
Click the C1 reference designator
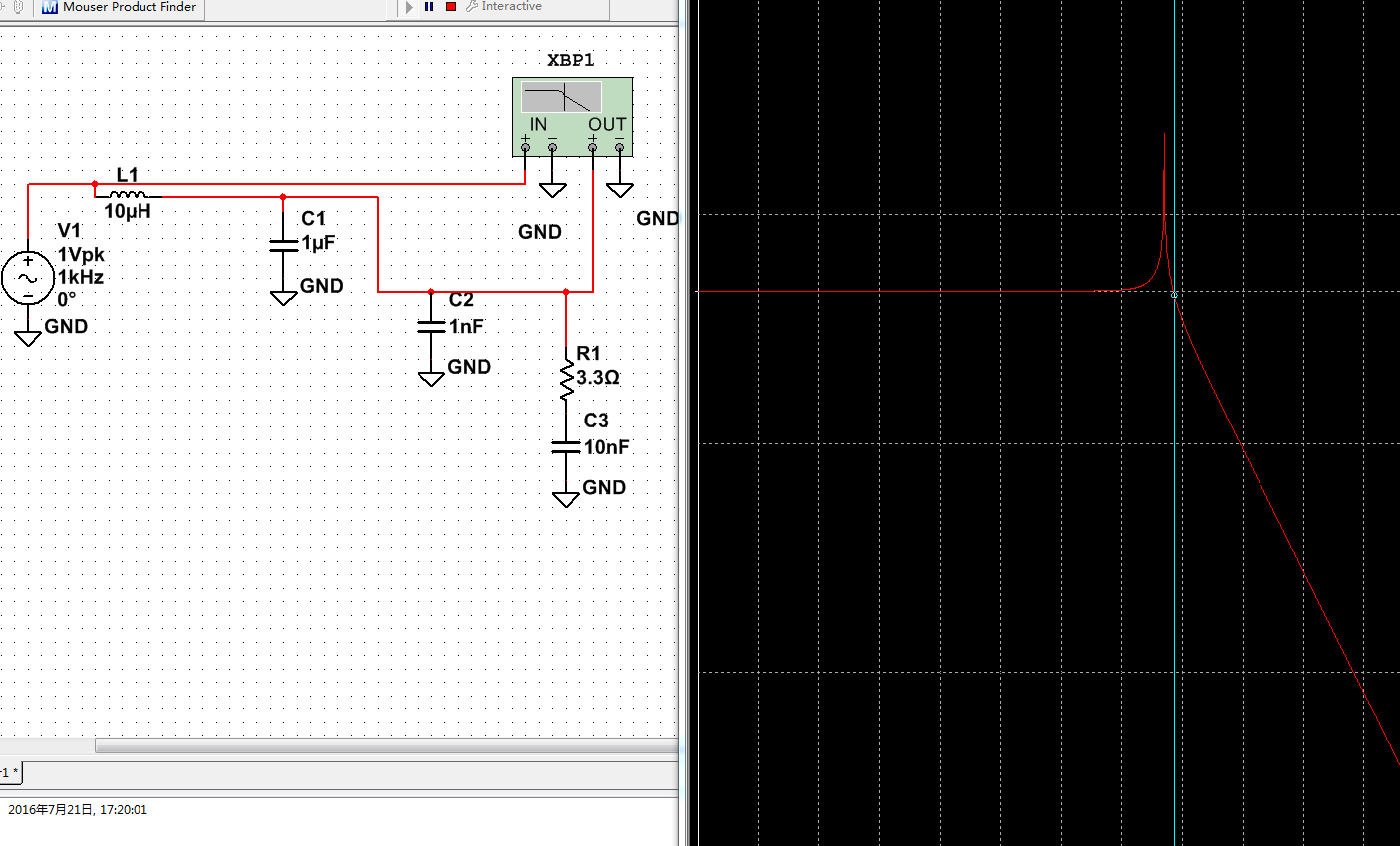click(314, 219)
